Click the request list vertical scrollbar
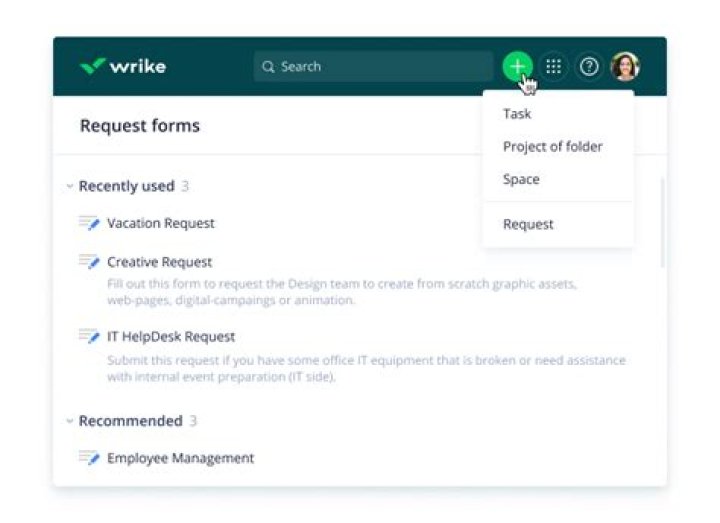Image resolution: width=720 pixels, height=523 pixels. [x=662, y=223]
